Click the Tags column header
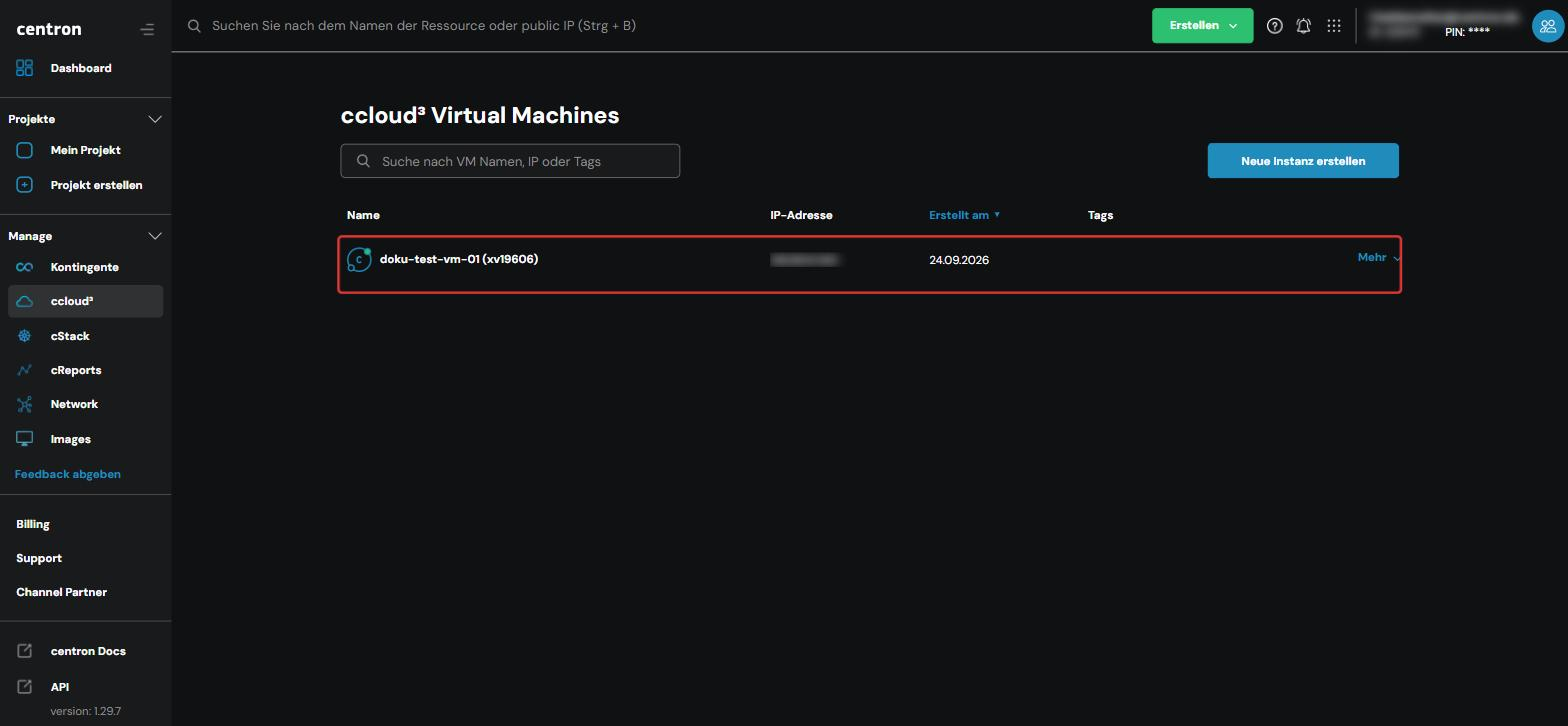 (x=1100, y=215)
